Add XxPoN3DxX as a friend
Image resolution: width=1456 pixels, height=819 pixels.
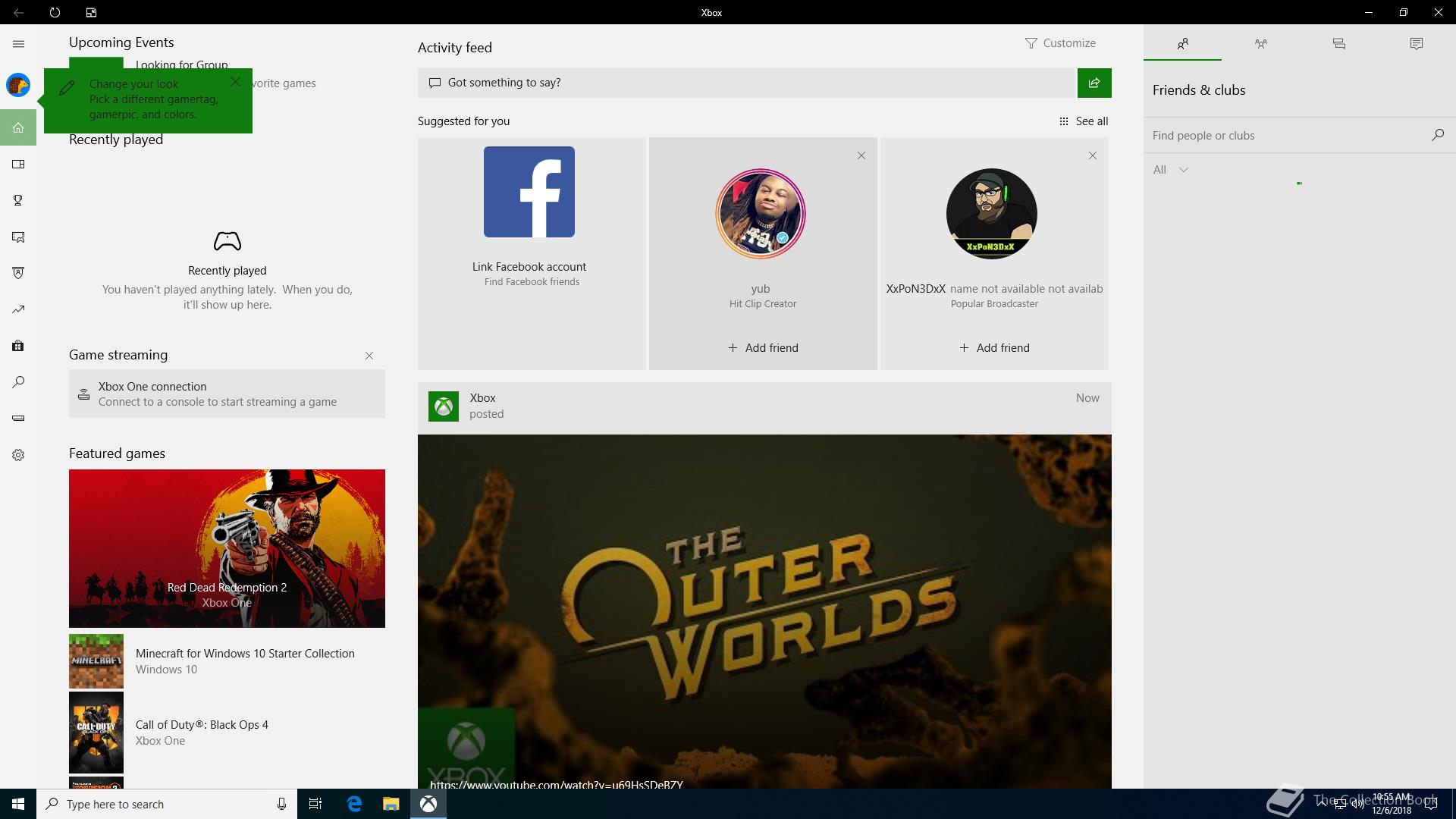click(994, 348)
